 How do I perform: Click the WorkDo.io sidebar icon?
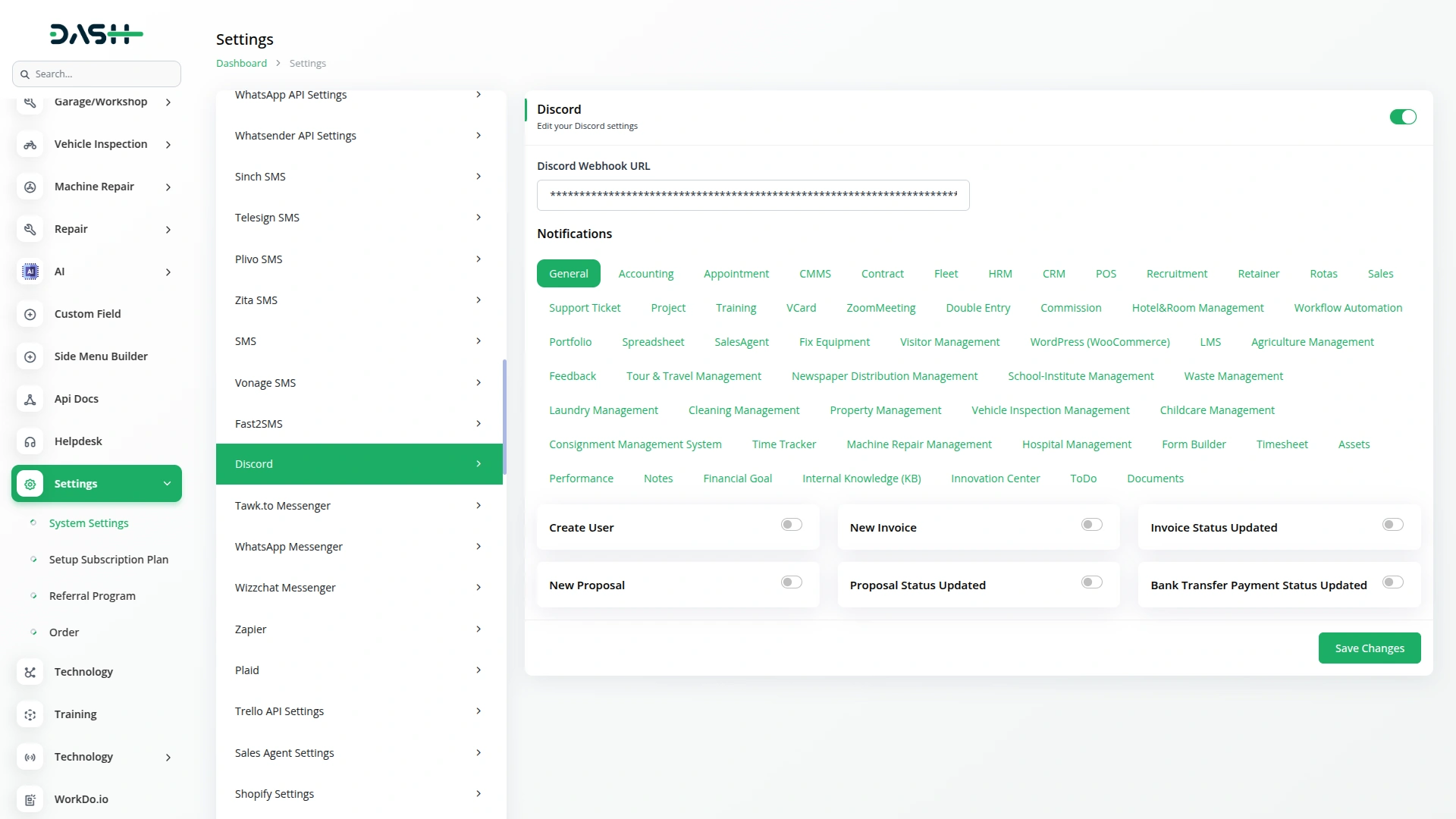pos(30,799)
